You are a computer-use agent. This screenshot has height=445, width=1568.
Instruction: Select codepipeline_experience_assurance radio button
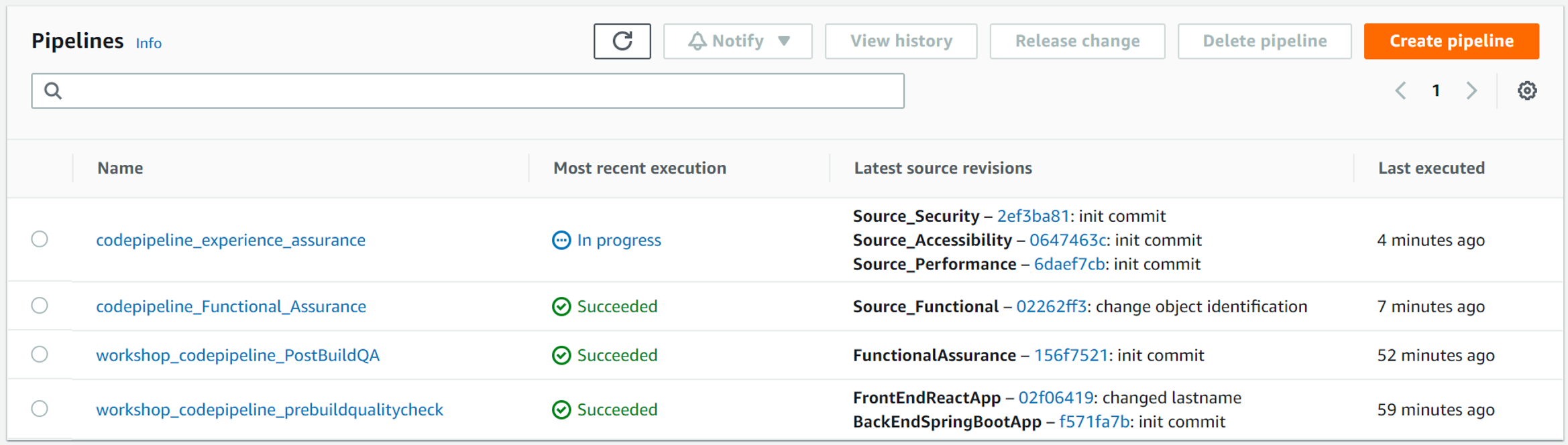pyautogui.click(x=40, y=239)
